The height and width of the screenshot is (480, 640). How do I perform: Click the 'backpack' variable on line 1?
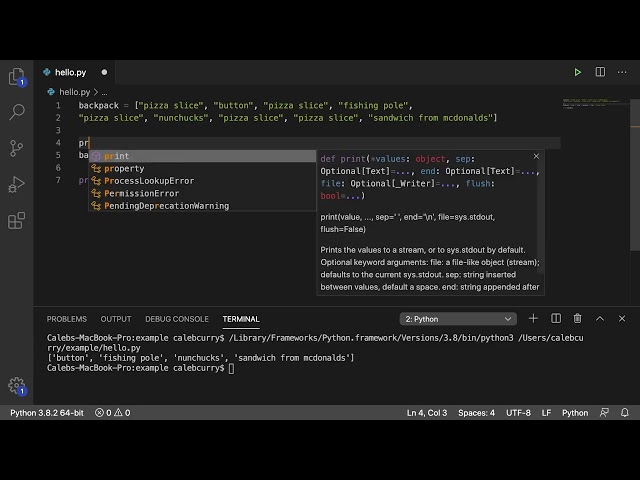(x=99, y=105)
